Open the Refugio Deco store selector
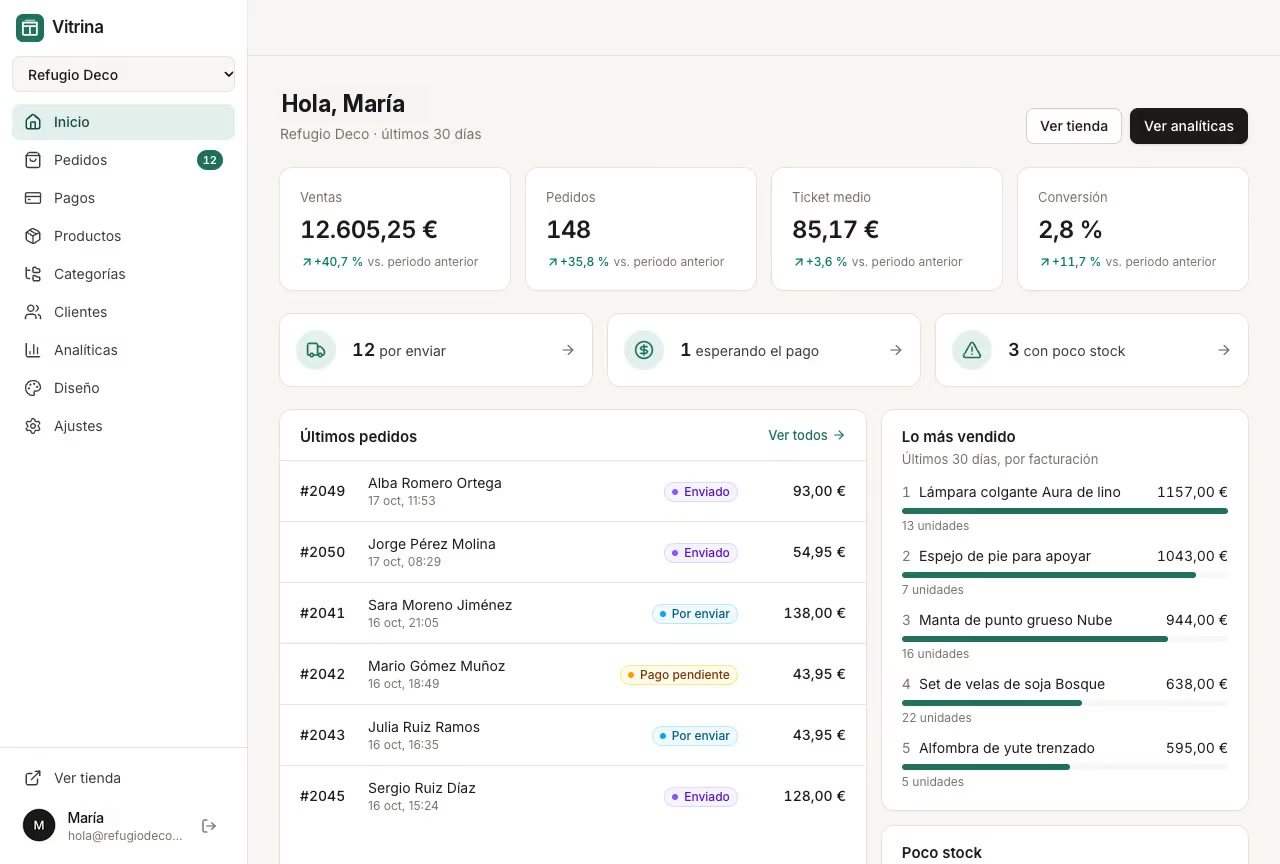Screen dimensions: 1280x864 [124, 74]
